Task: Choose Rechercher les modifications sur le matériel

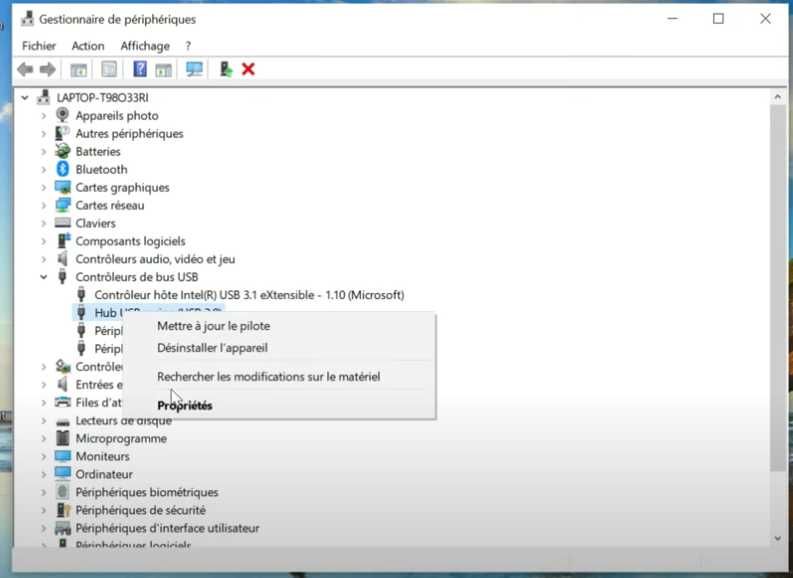Action: 269,376
